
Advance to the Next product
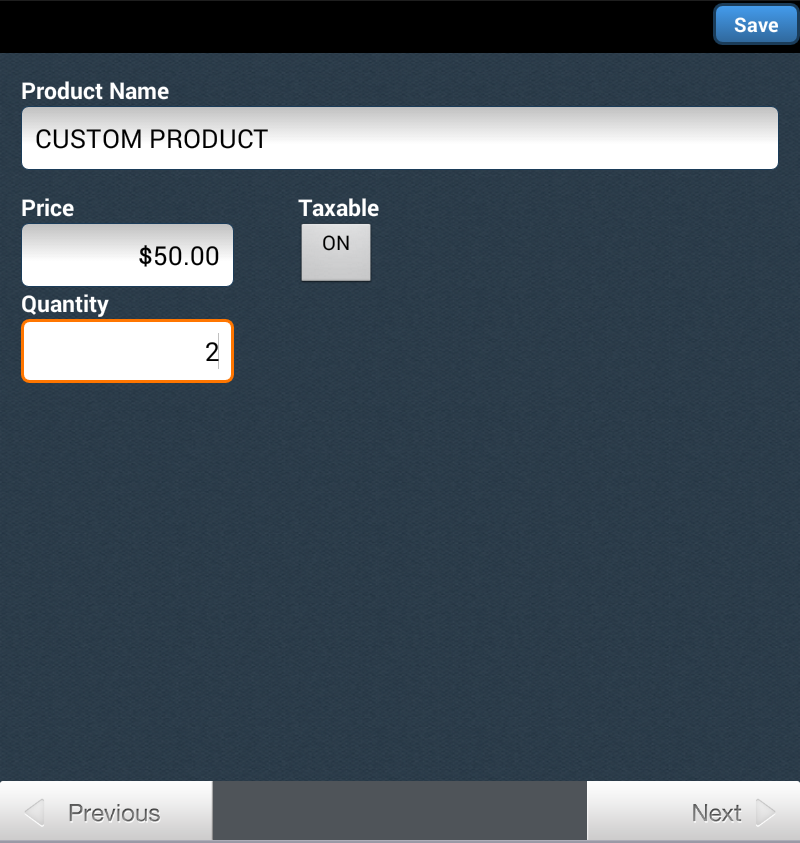[x=693, y=812]
